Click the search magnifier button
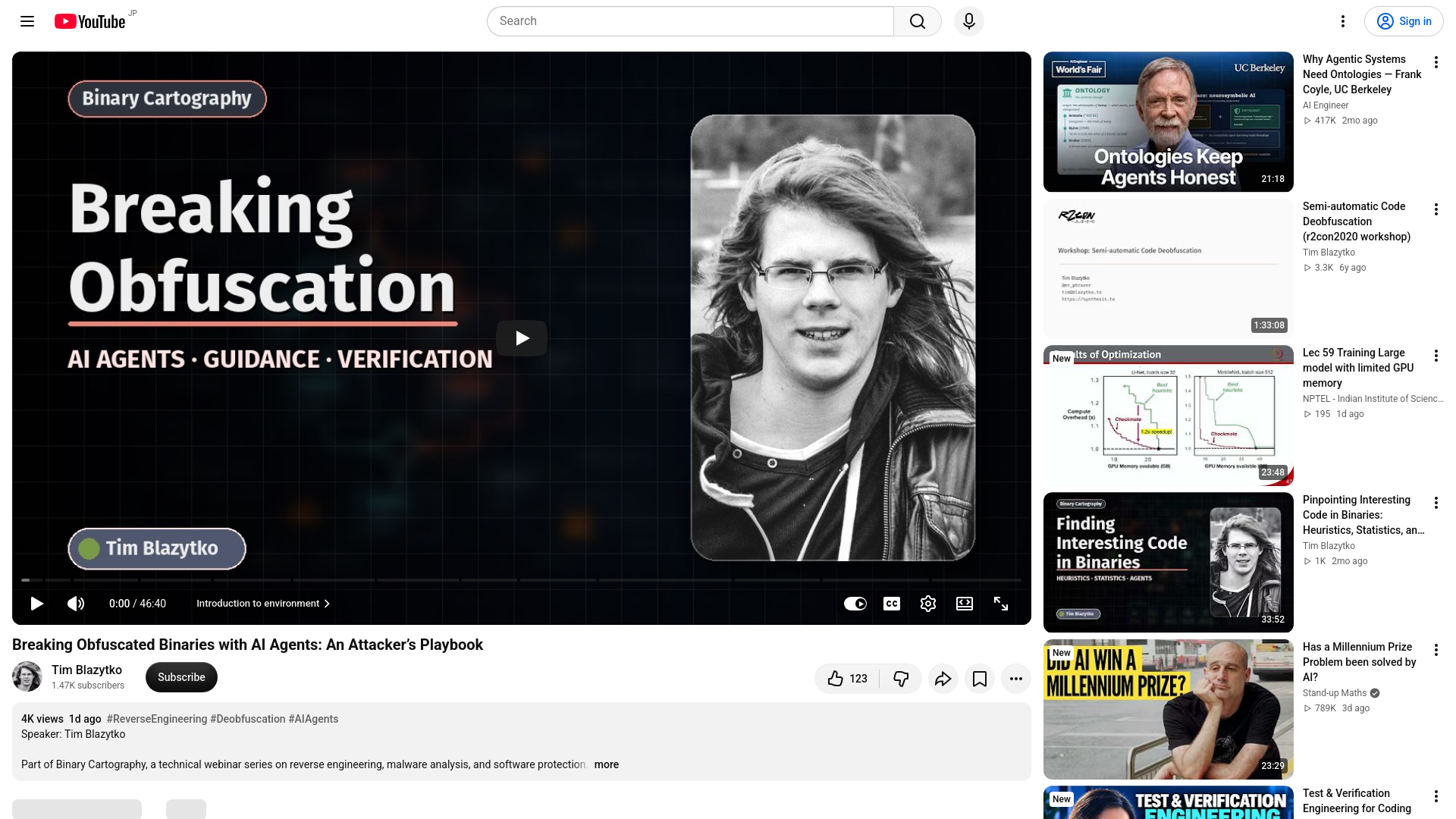This screenshot has width=1456, height=819. (x=918, y=21)
